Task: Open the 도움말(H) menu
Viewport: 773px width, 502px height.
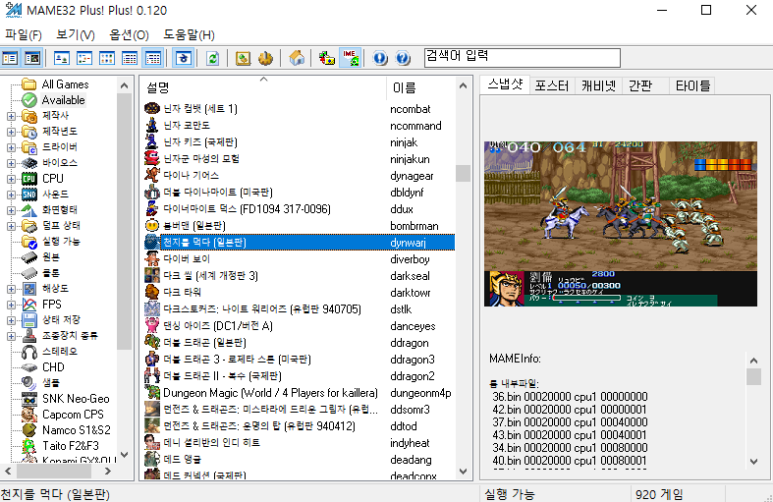Action: 189,35
